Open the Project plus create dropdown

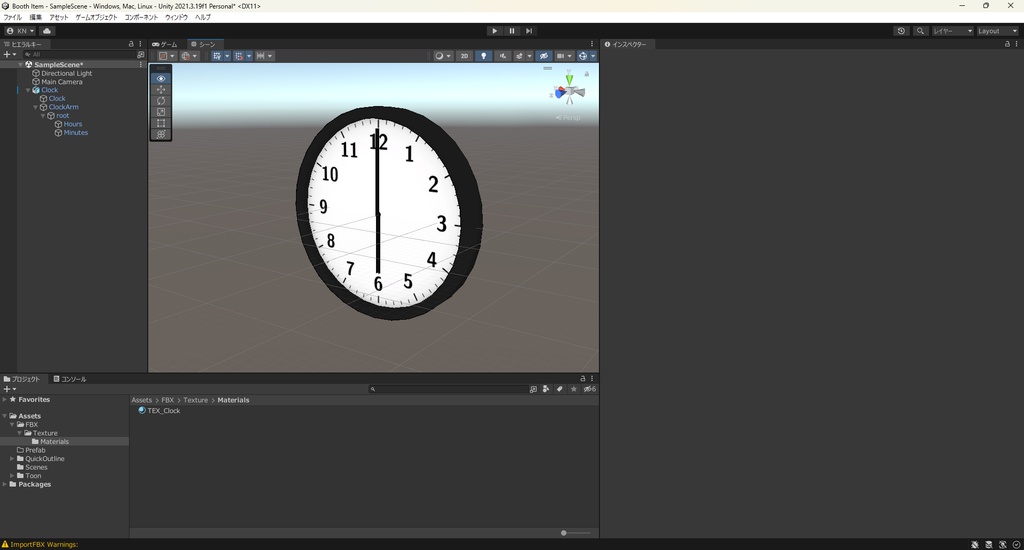[x=10, y=389]
